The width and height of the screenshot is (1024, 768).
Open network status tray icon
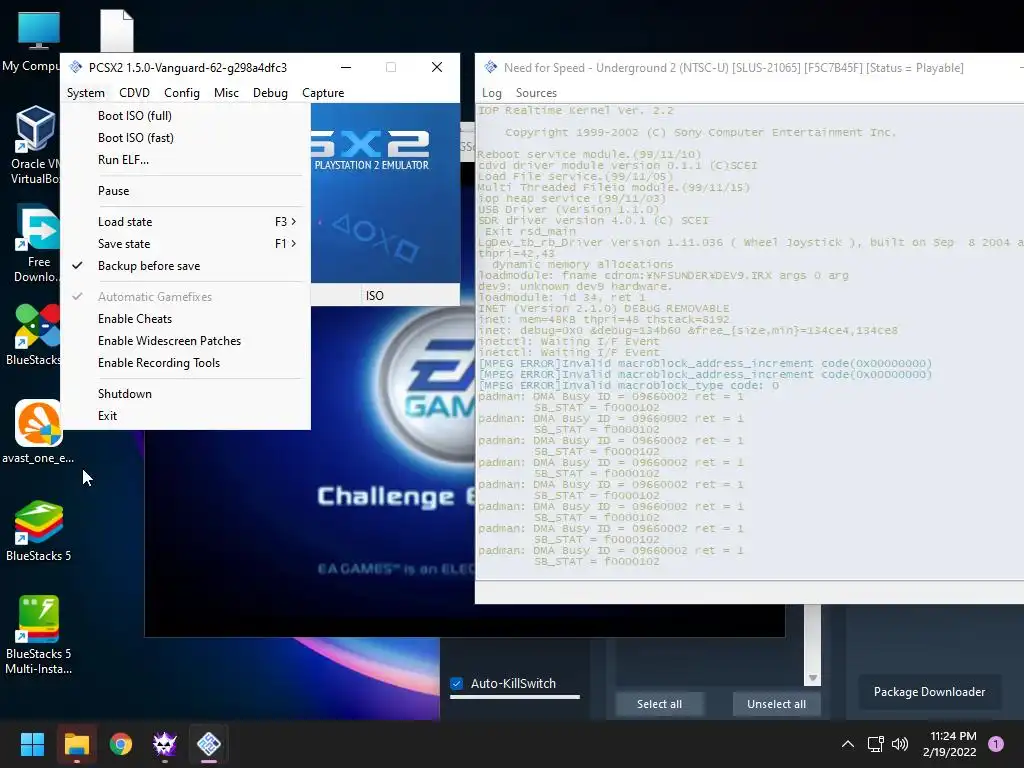tap(875, 744)
